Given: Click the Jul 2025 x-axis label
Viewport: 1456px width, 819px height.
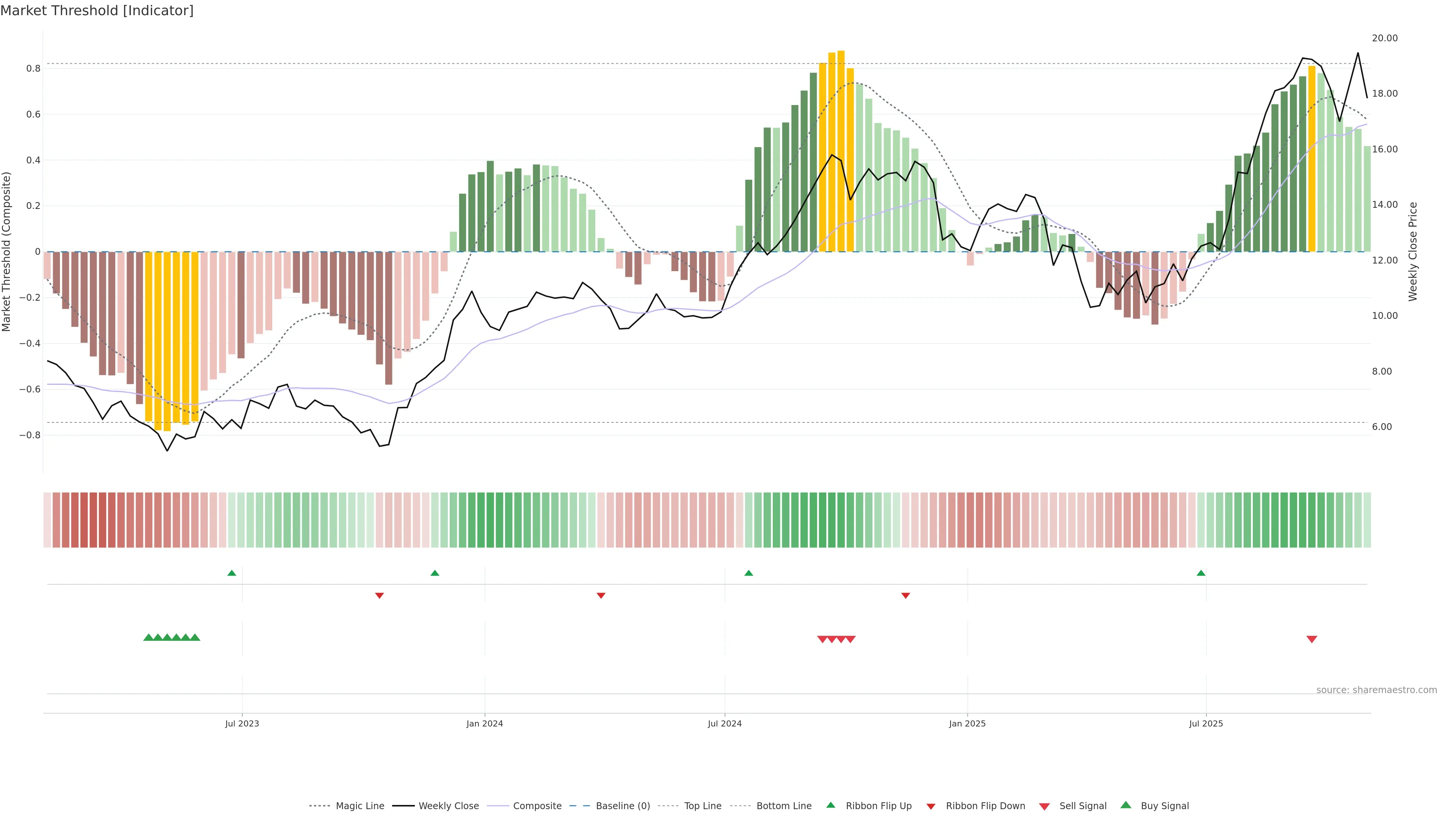Looking at the screenshot, I should (x=1206, y=723).
